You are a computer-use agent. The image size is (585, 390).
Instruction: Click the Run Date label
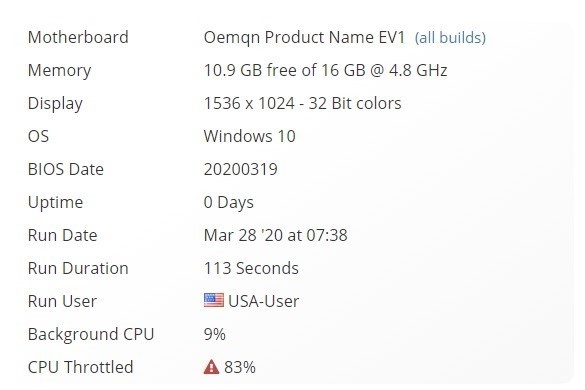click(63, 235)
